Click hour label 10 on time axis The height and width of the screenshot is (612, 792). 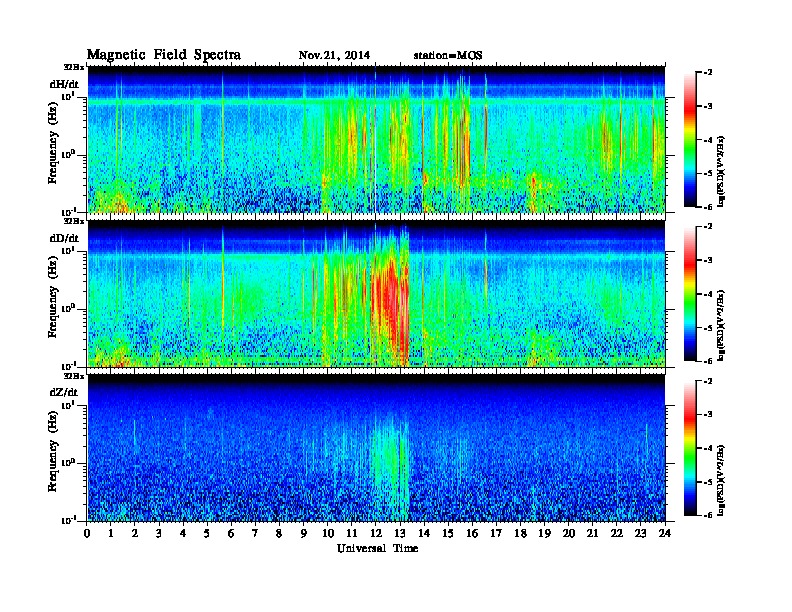click(328, 534)
